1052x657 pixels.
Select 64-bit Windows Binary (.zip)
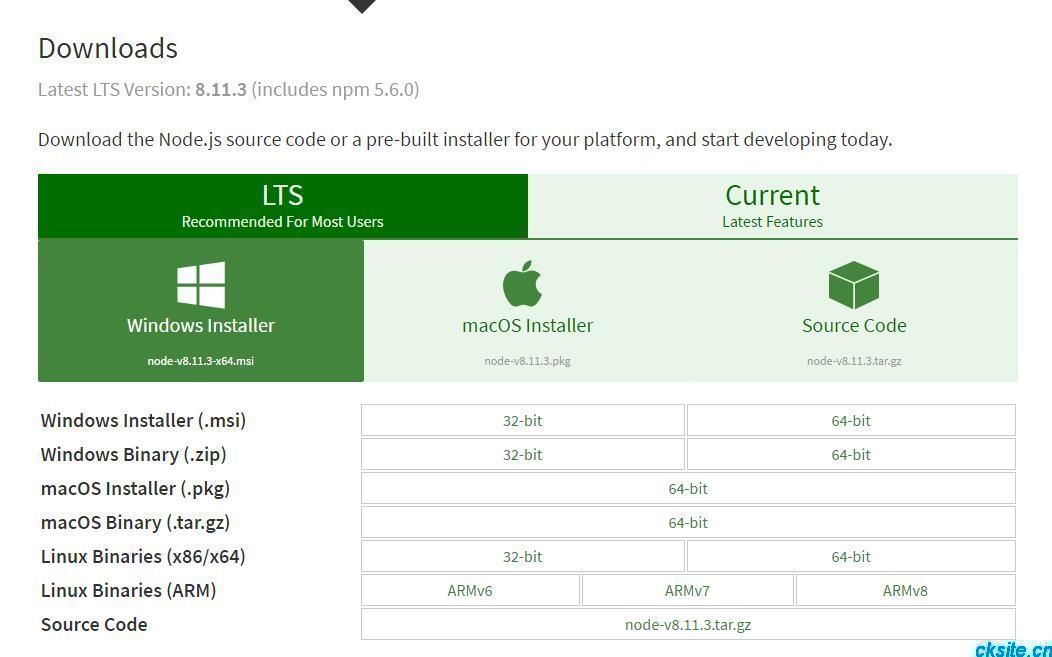[851, 454]
